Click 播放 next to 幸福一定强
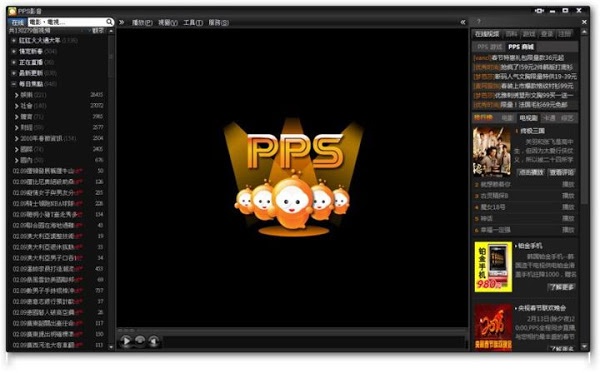 coord(568,230)
